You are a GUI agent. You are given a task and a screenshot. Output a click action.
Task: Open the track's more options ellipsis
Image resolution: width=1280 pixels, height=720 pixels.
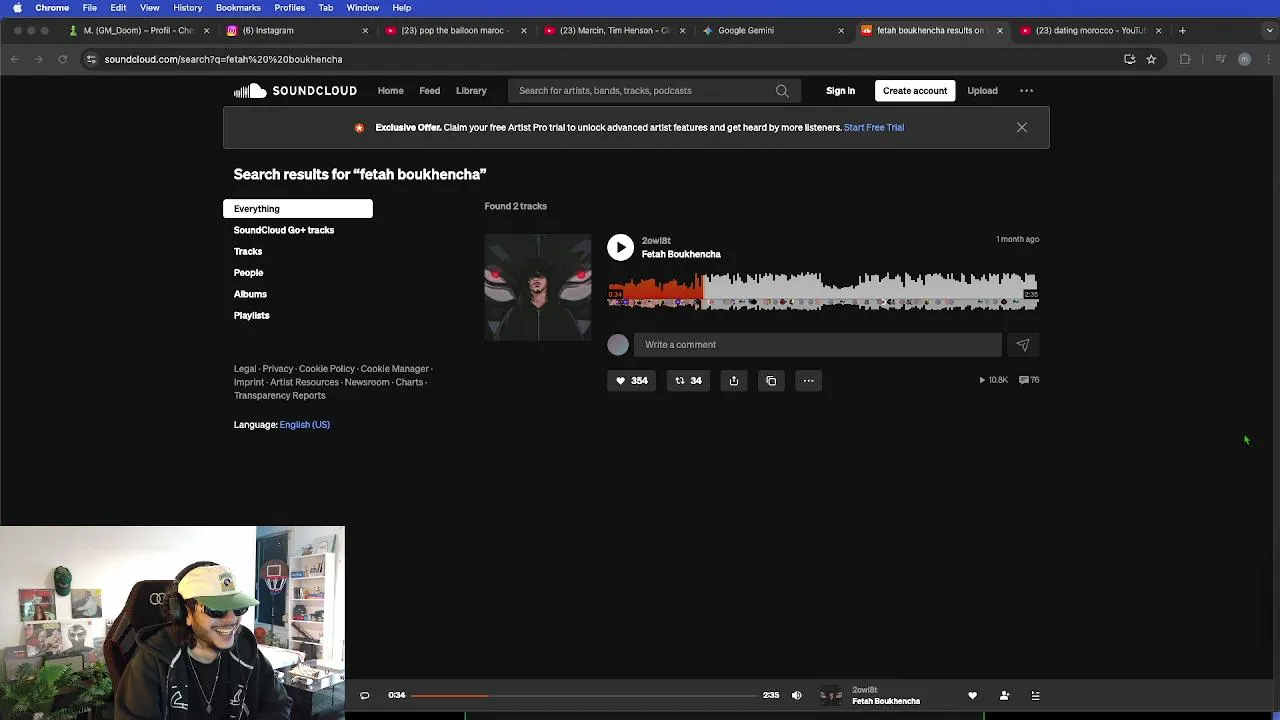(808, 380)
